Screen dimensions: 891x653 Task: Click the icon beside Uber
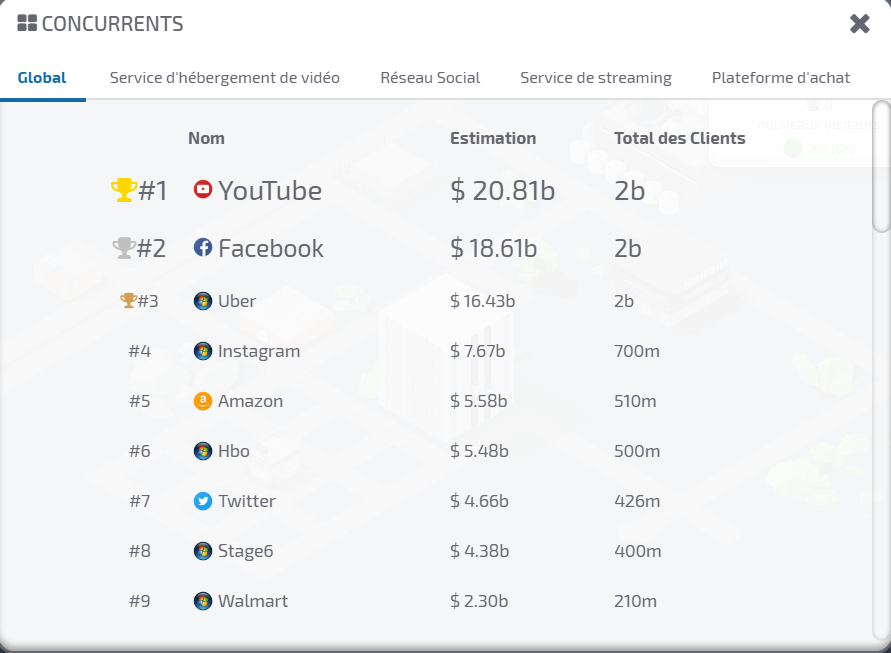click(x=203, y=301)
